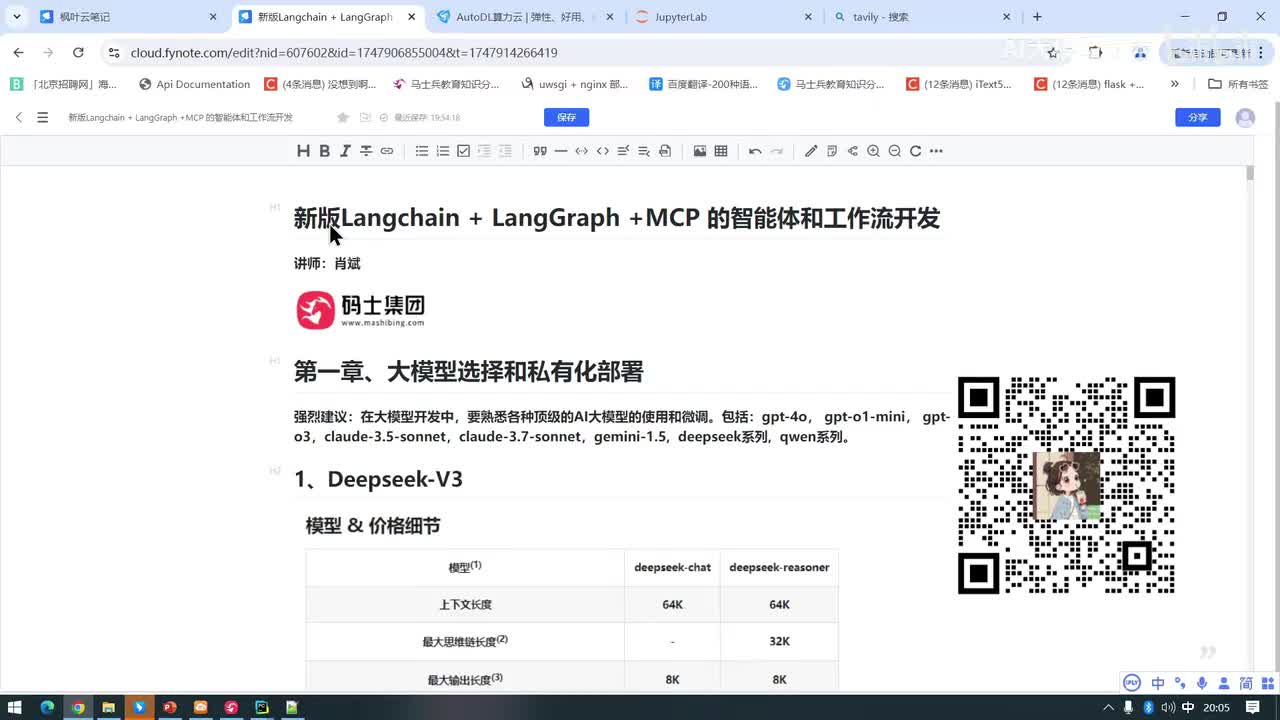1280x720 pixels.
Task: Open the Api Documentation bookmark
Action: (x=195, y=84)
